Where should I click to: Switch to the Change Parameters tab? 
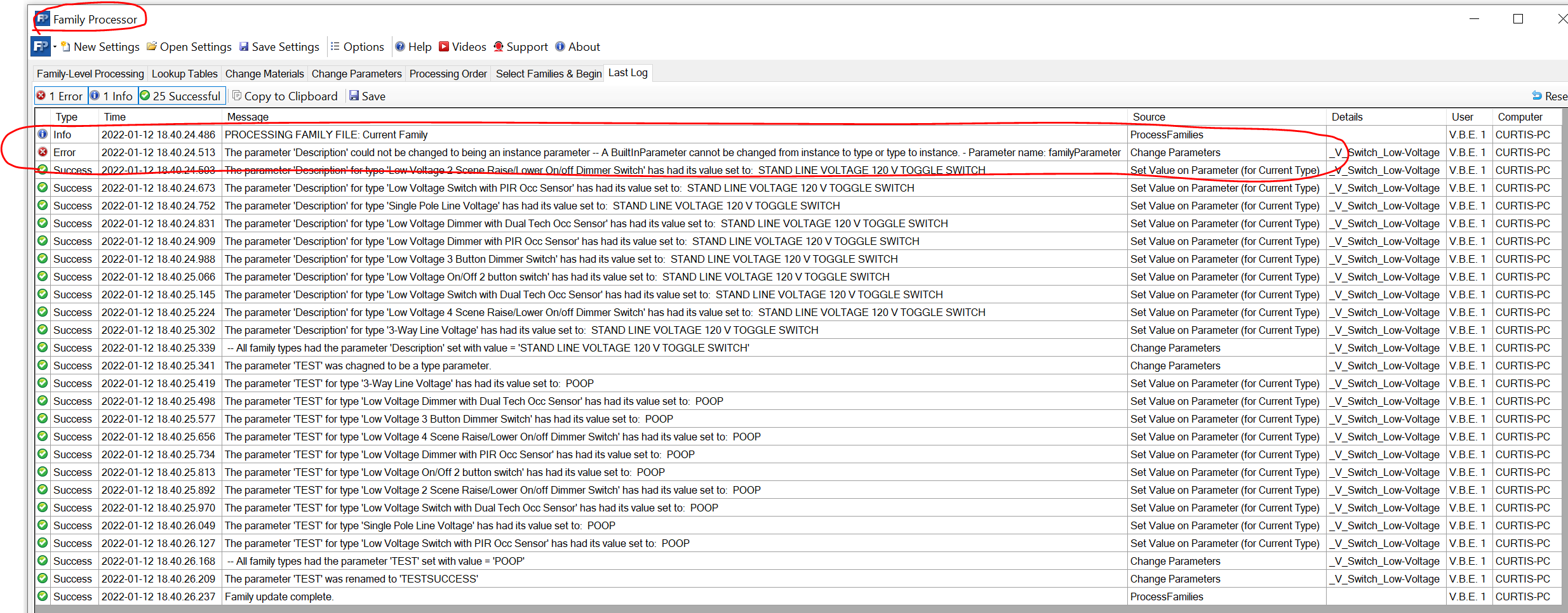(x=356, y=73)
